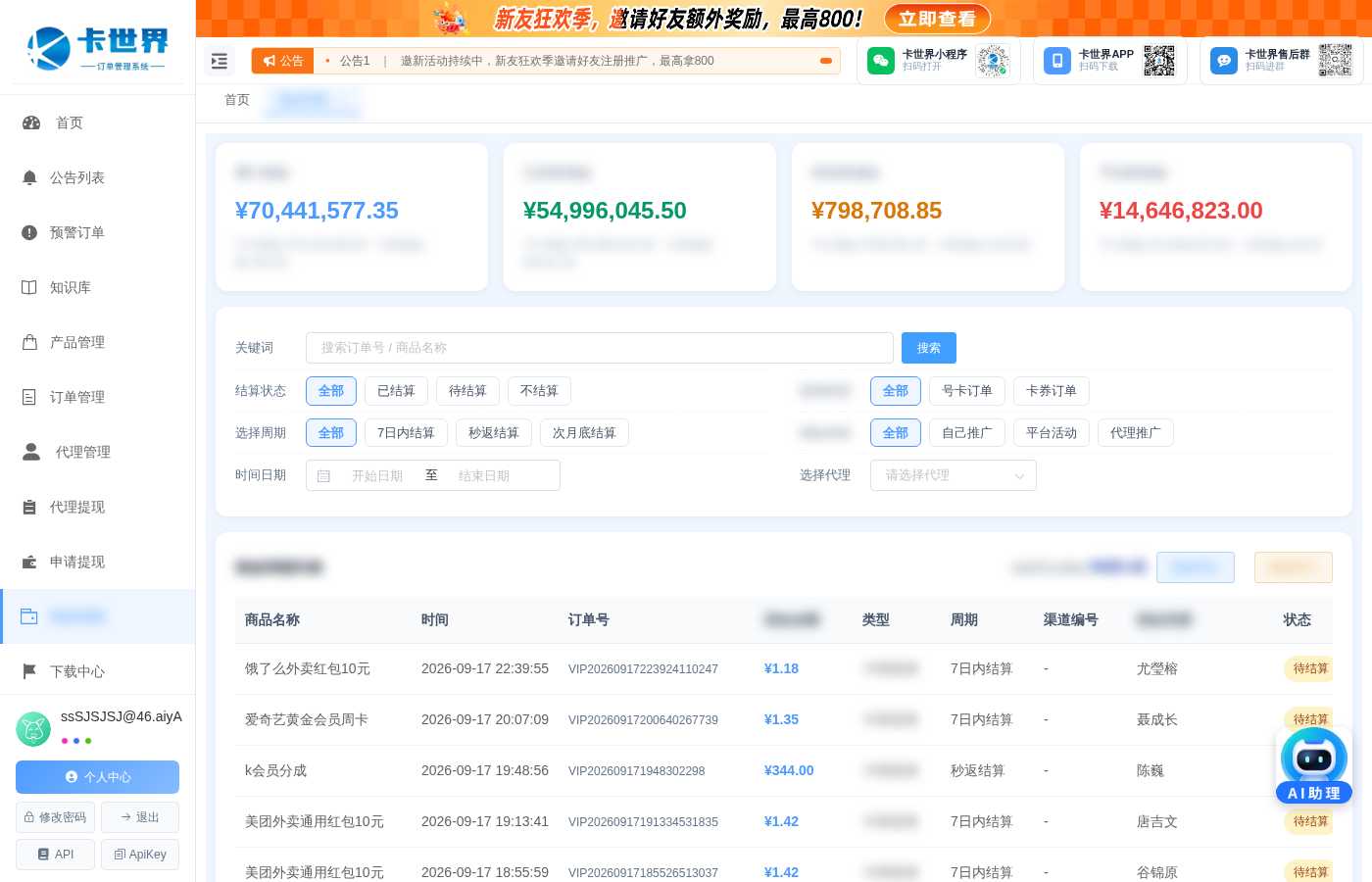Open the 请选择代理 dropdown
This screenshot has height=882, width=1372.
pyautogui.click(x=954, y=475)
